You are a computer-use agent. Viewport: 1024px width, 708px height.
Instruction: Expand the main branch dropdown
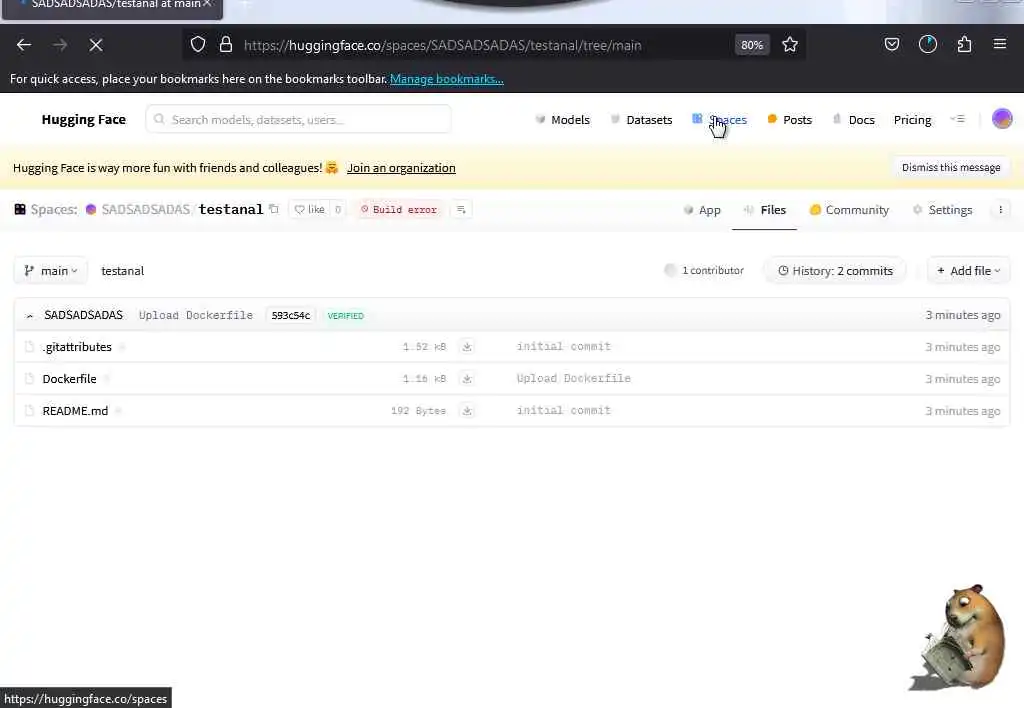tap(51, 270)
